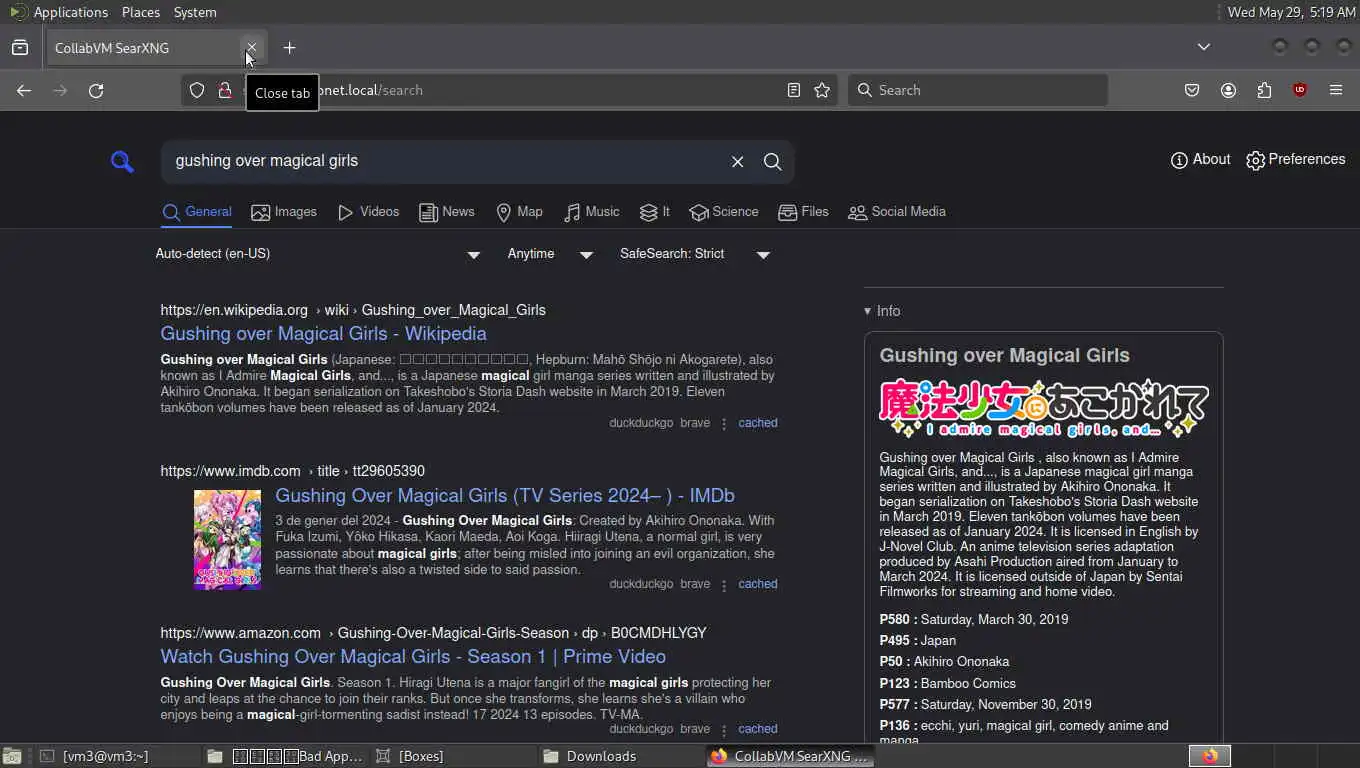Image resolution: width=1360 pixels, height=768 pixels.
Task: Switch to the Social Media tab
Action: pyautogui.click(x=896, y=212)
